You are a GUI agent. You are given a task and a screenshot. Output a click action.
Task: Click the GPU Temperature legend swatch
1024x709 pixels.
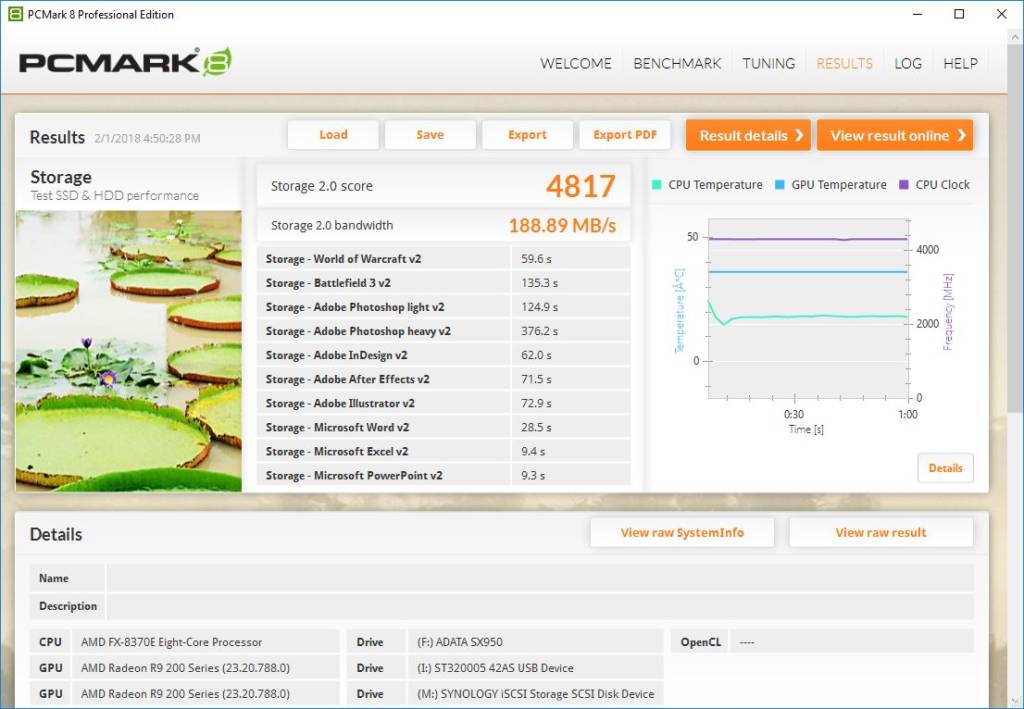(779, 185)
